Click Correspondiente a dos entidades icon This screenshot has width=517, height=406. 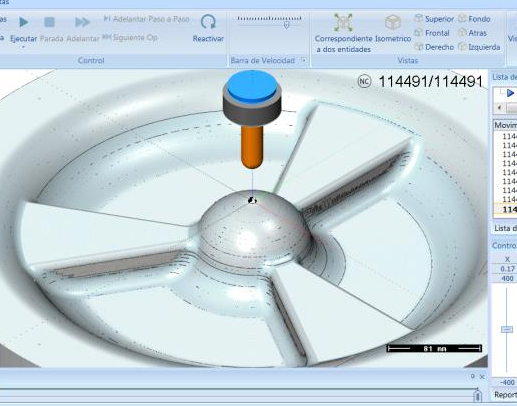[343, 22]
